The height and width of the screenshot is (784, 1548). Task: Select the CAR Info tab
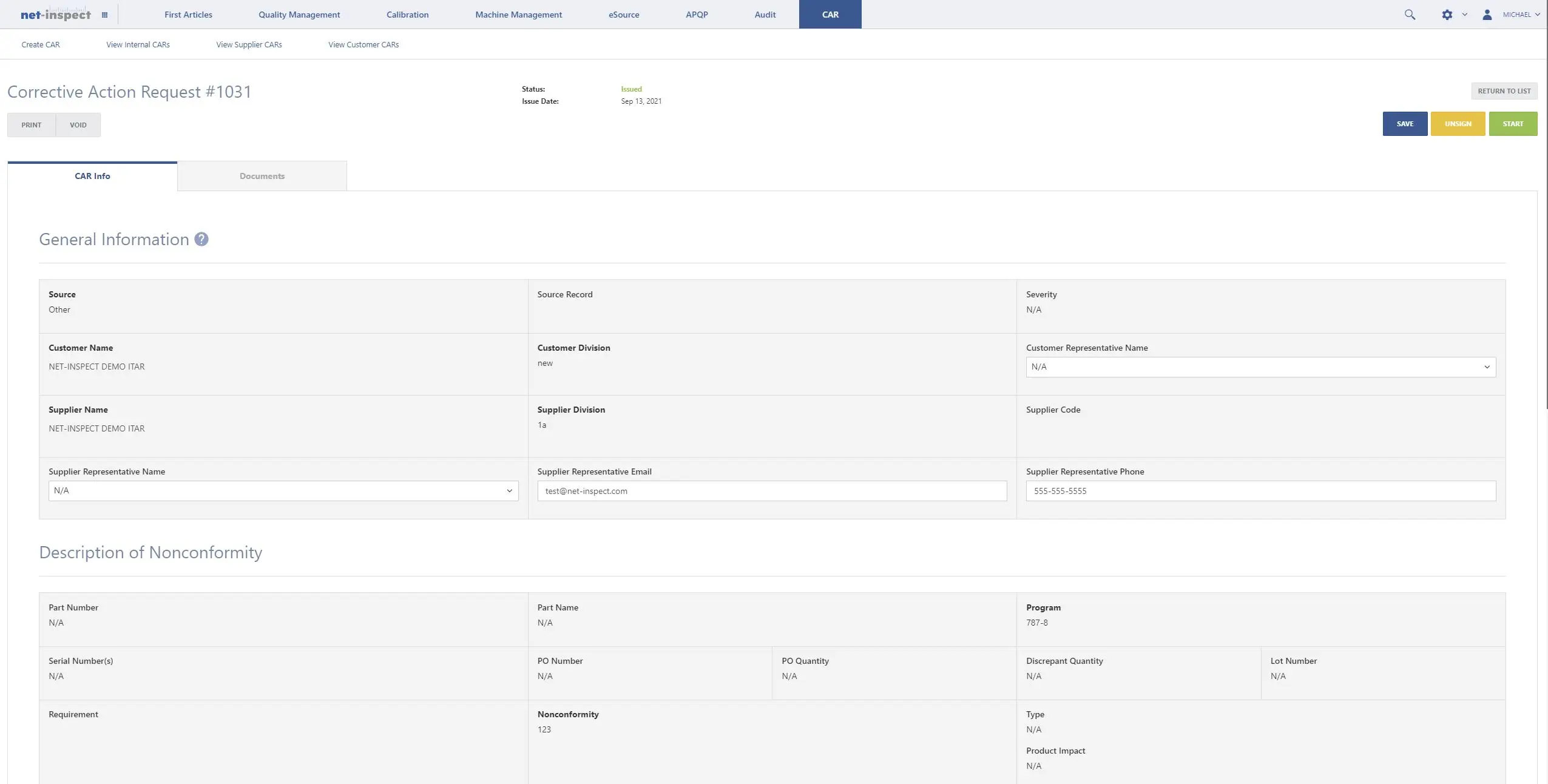92,175
